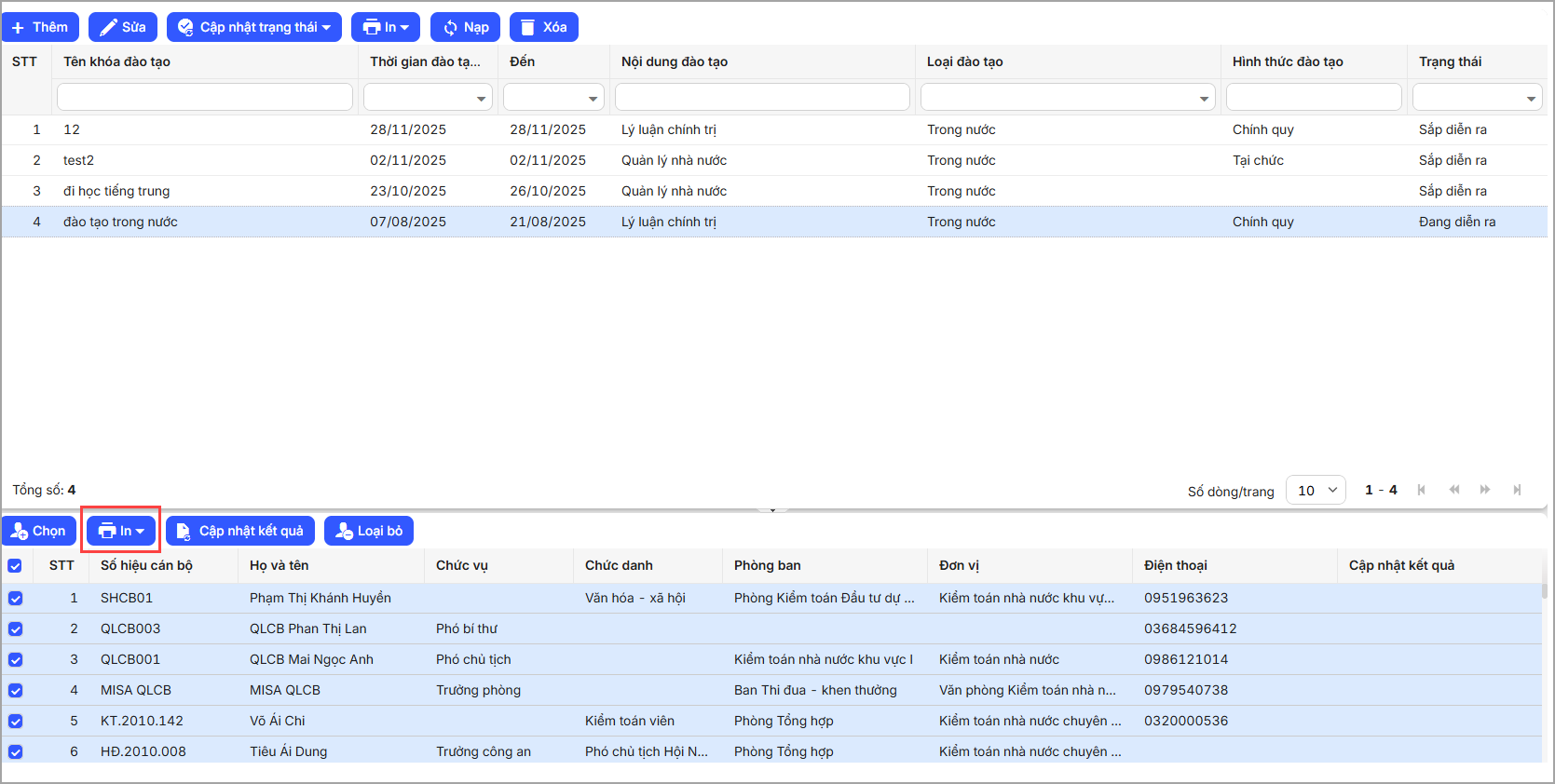Screen dimensions: 1555x784
Task: Toggle select-all checkbox in staff table
Action: (x=15, y=565)
